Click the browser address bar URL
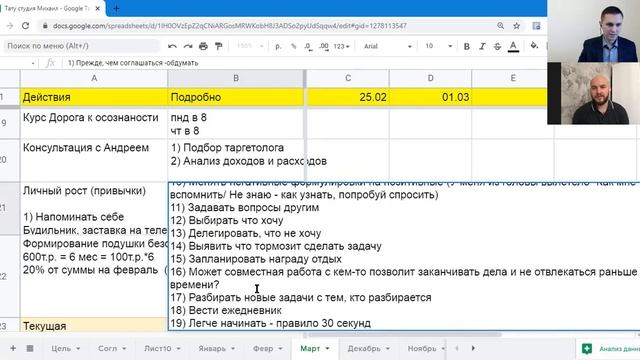The width and height of the screenshot is (640, 360). 229,26
